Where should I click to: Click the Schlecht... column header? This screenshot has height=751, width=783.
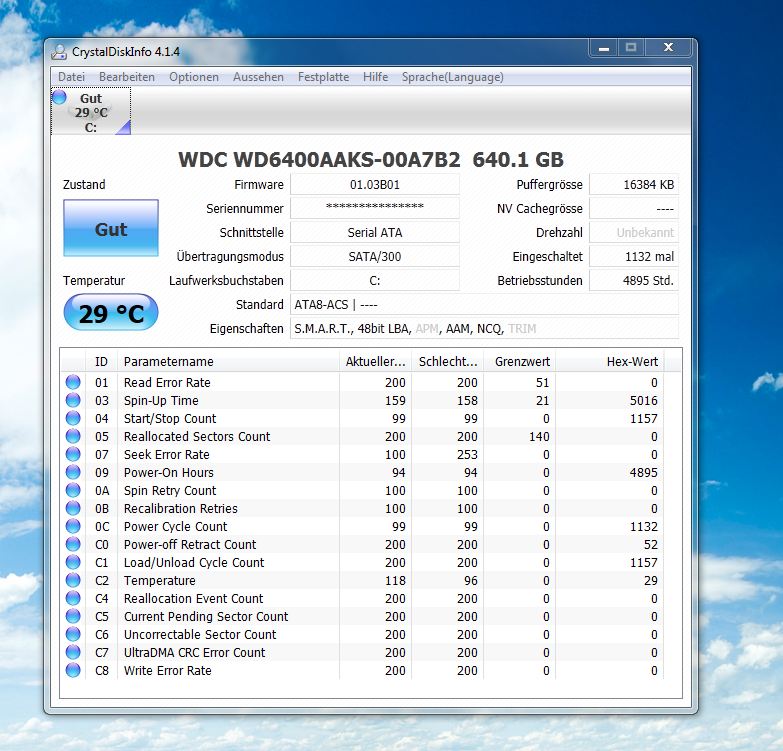point(447,362)
